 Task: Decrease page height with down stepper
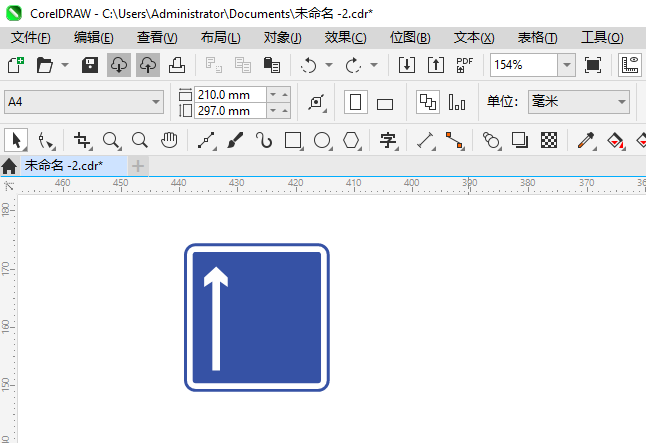pyautogui.click(x=273, y=111)
